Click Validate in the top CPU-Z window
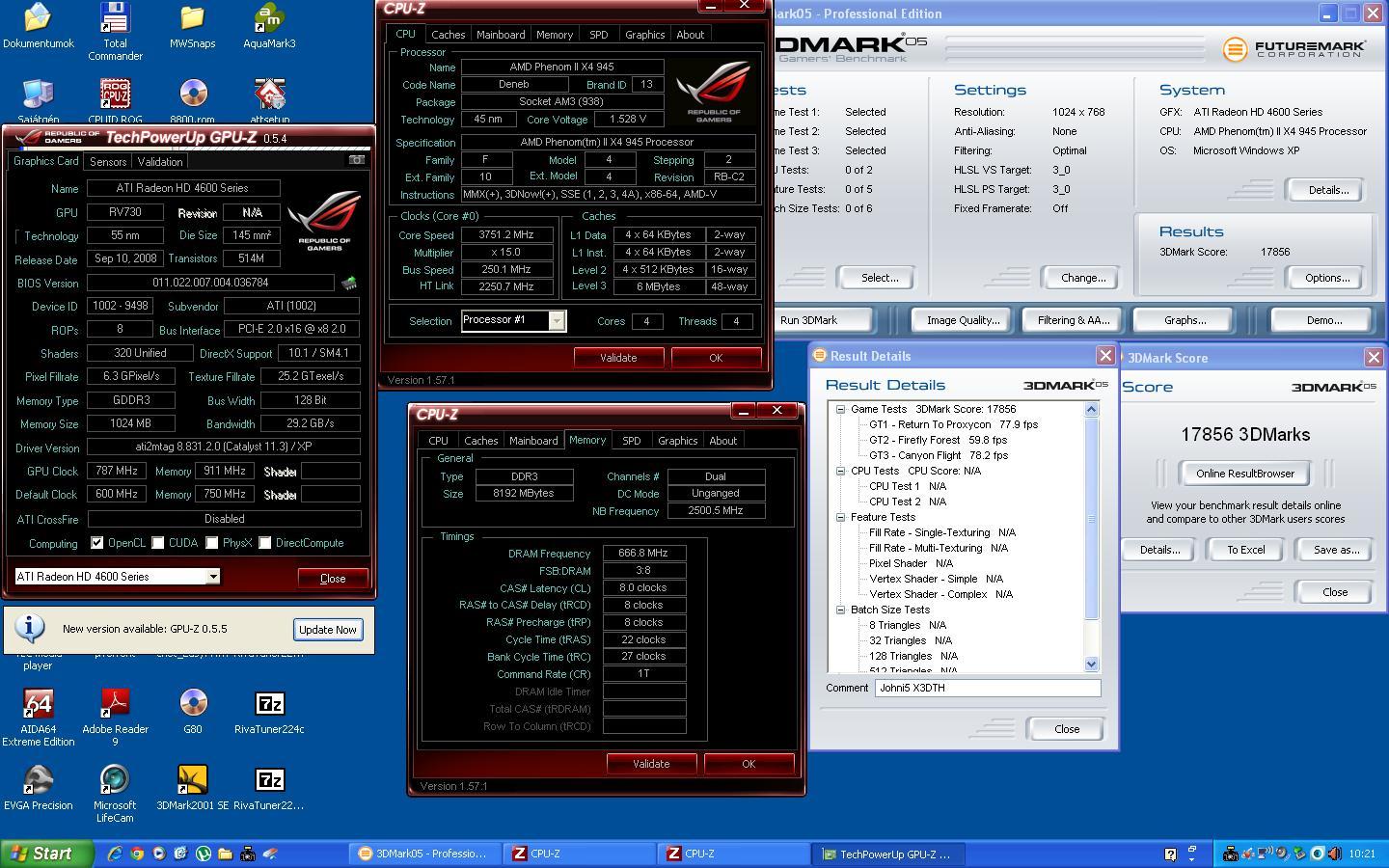 tap(618, 358)
